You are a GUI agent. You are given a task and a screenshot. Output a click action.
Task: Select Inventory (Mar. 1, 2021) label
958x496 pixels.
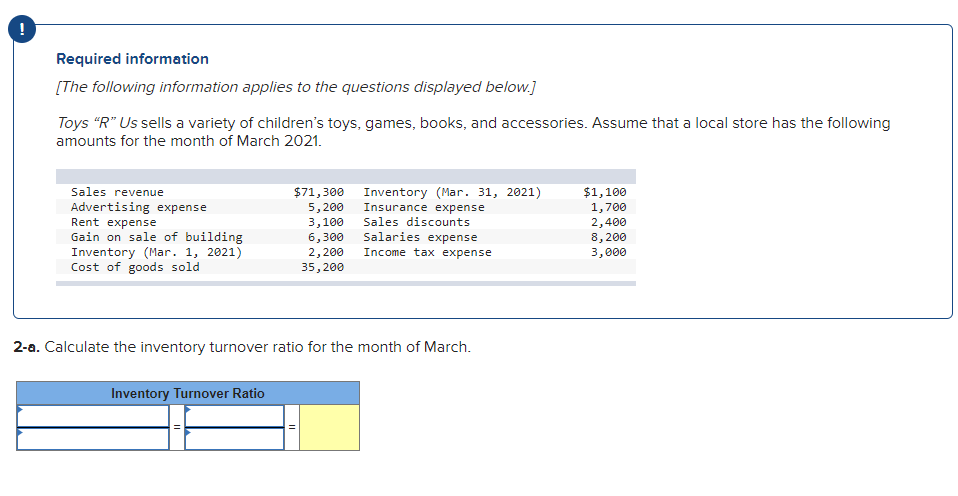coord(156,252)
